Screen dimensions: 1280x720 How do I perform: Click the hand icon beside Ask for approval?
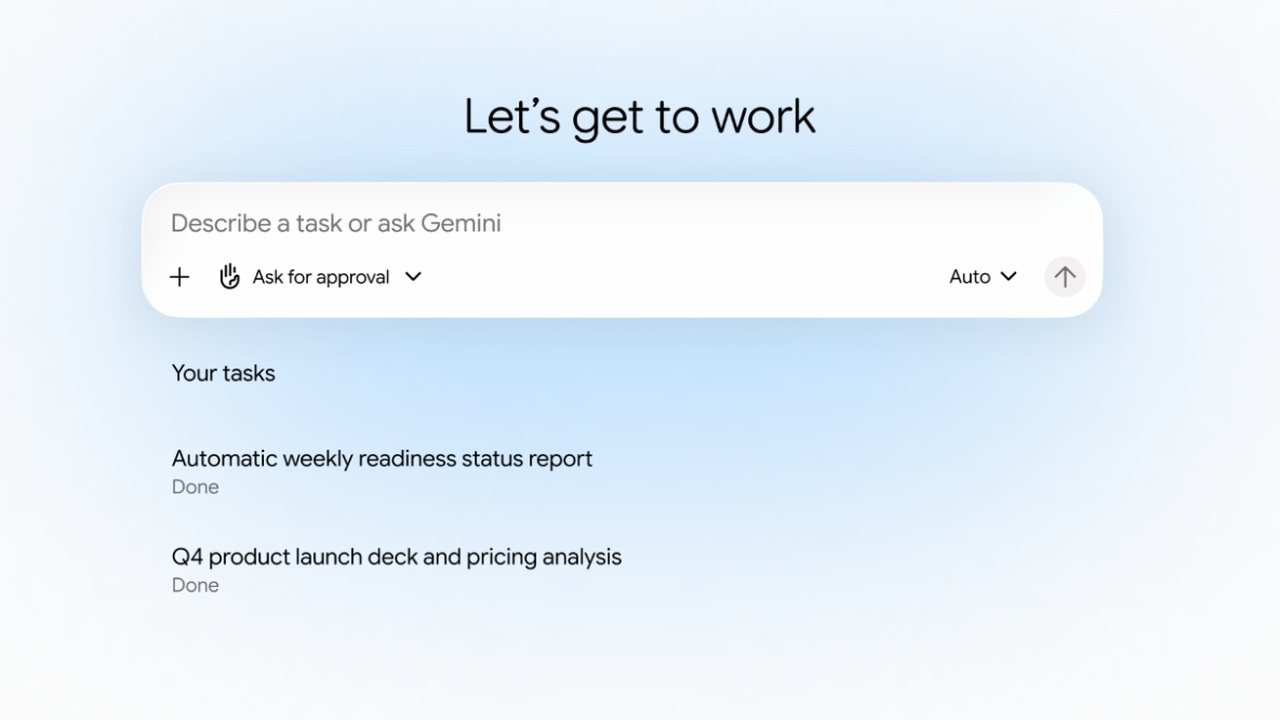tap(229, 277)
